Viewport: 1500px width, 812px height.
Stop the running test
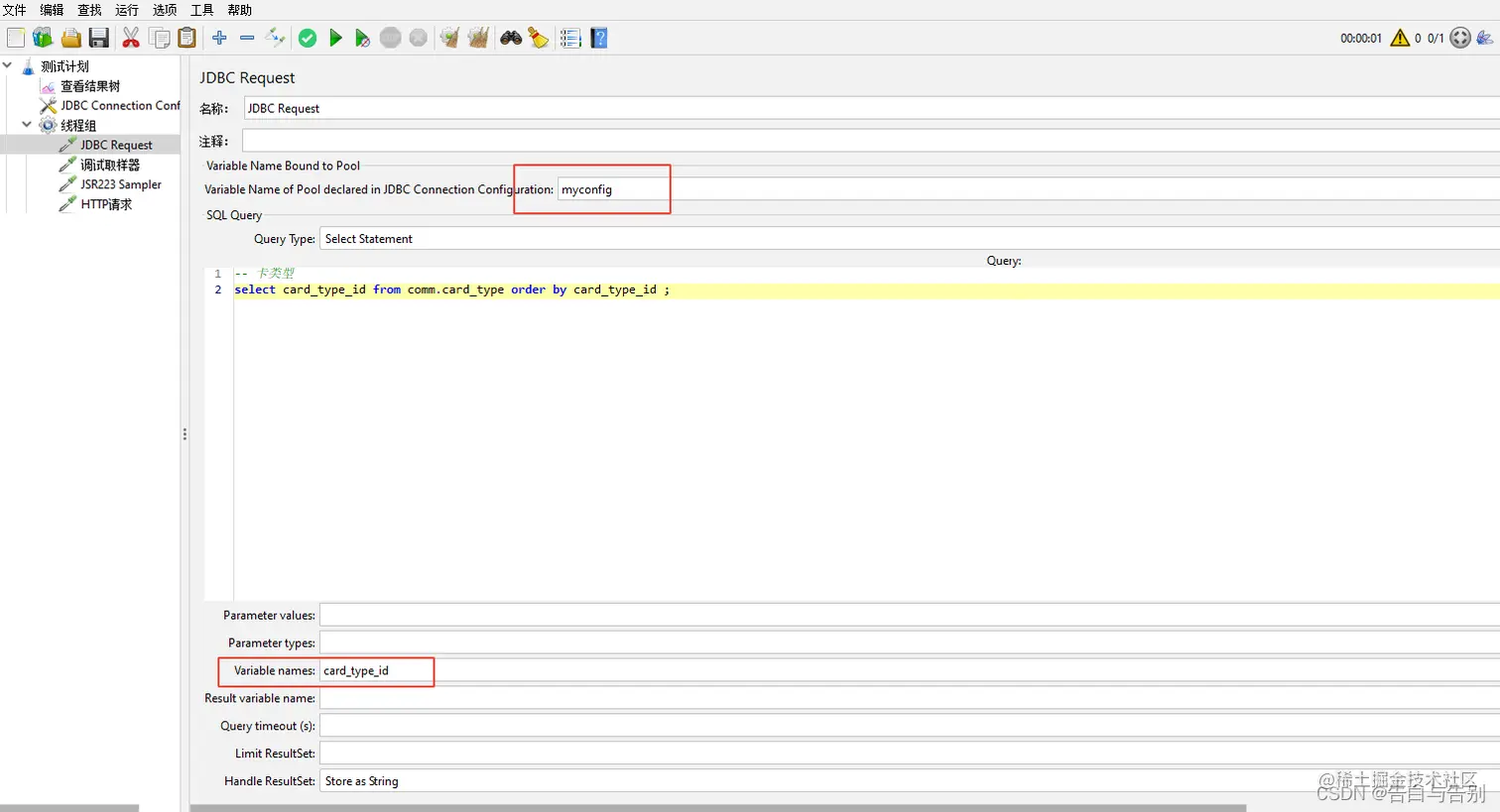(391, 38)
